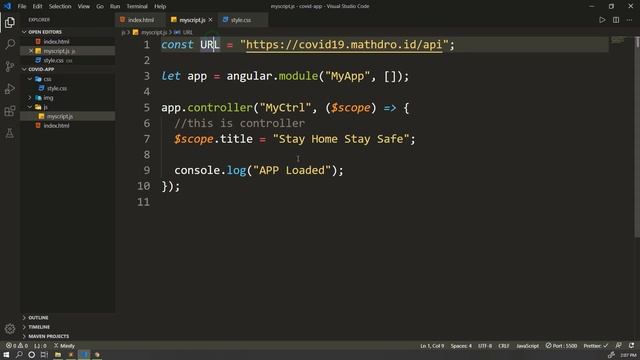This screenshot has width=640, height=360.
Task: Click the Cortana circle on taskbar
Action: pos(31,355)
